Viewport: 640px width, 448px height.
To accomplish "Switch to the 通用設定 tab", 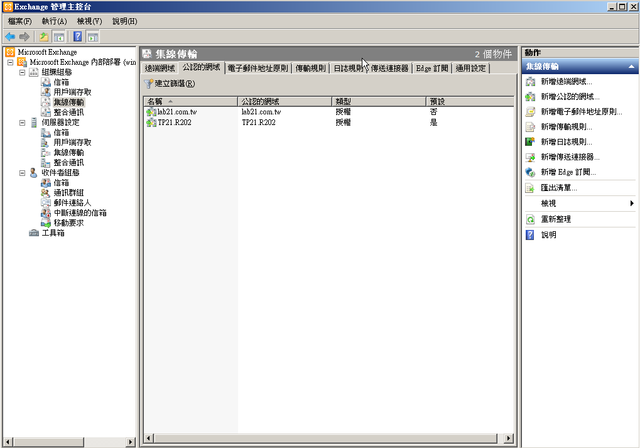I will [x=471, y=69].
